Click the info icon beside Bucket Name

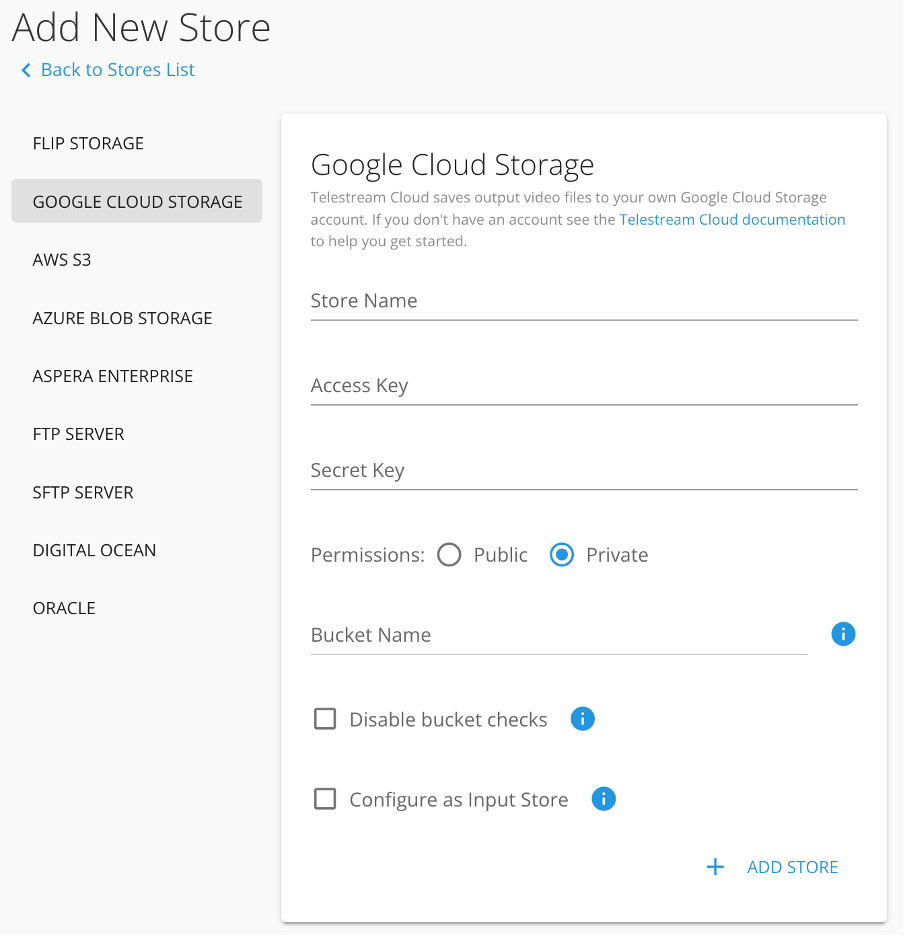coord(843,634)
